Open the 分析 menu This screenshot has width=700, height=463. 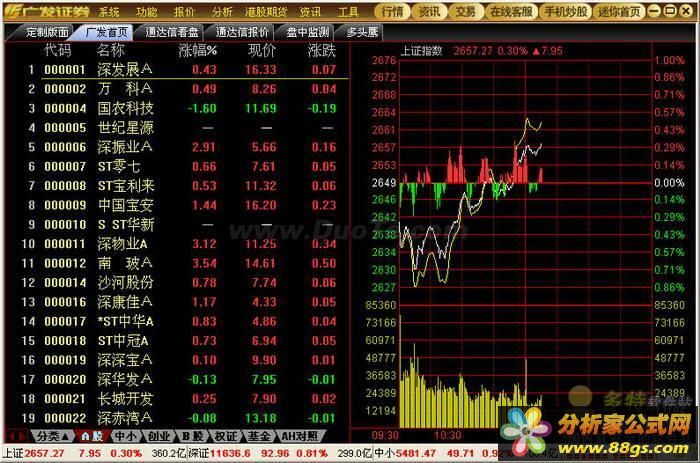click(x=222, y=12)
